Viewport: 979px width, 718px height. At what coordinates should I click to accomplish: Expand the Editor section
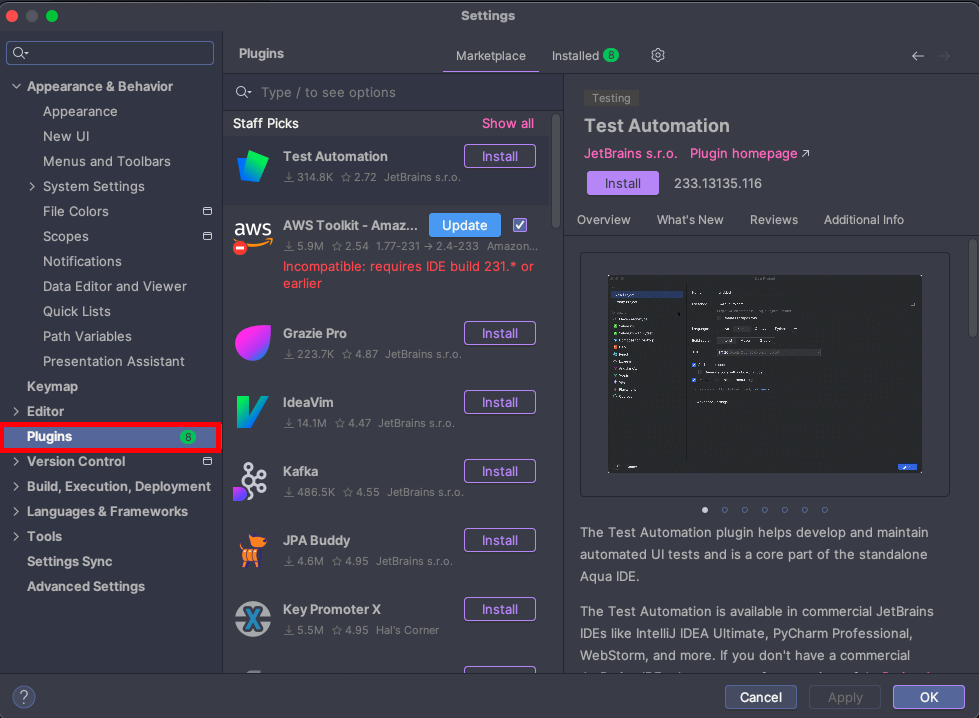[x=16, y=411]
